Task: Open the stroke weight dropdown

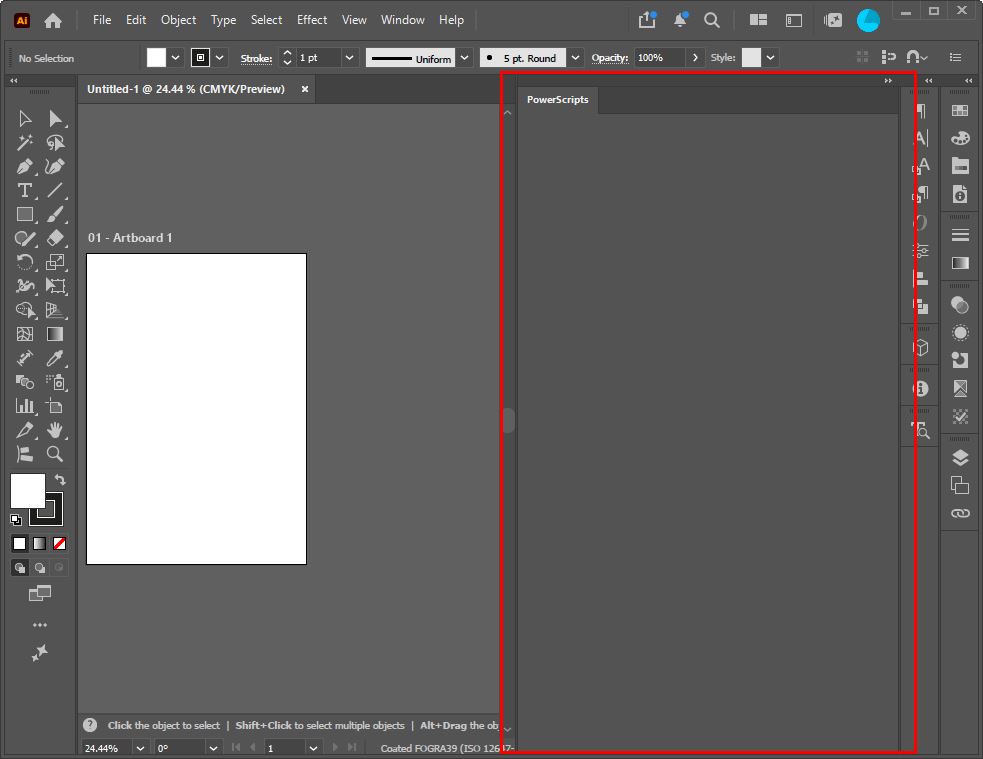Action: [349, 58]
